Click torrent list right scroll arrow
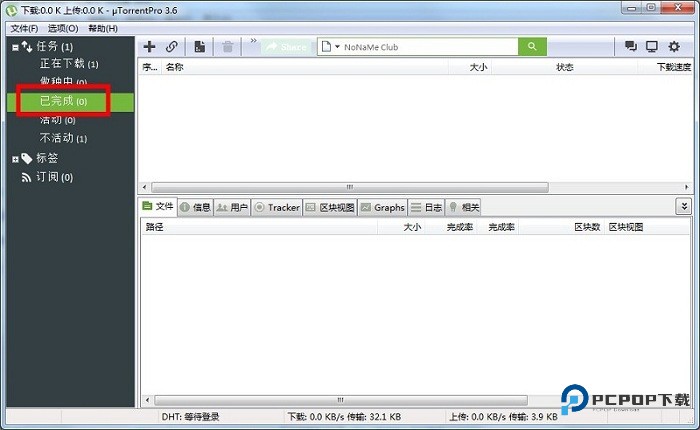The height and width of the screenshot is (430, 700). point(687,187)
